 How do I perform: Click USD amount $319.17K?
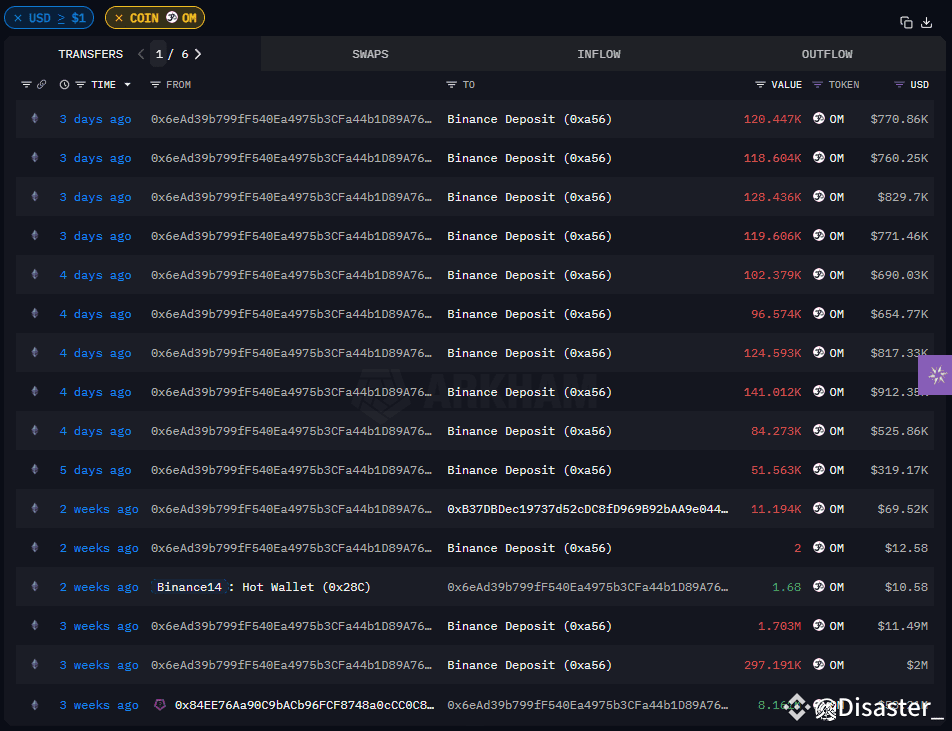tap(899, 470)
